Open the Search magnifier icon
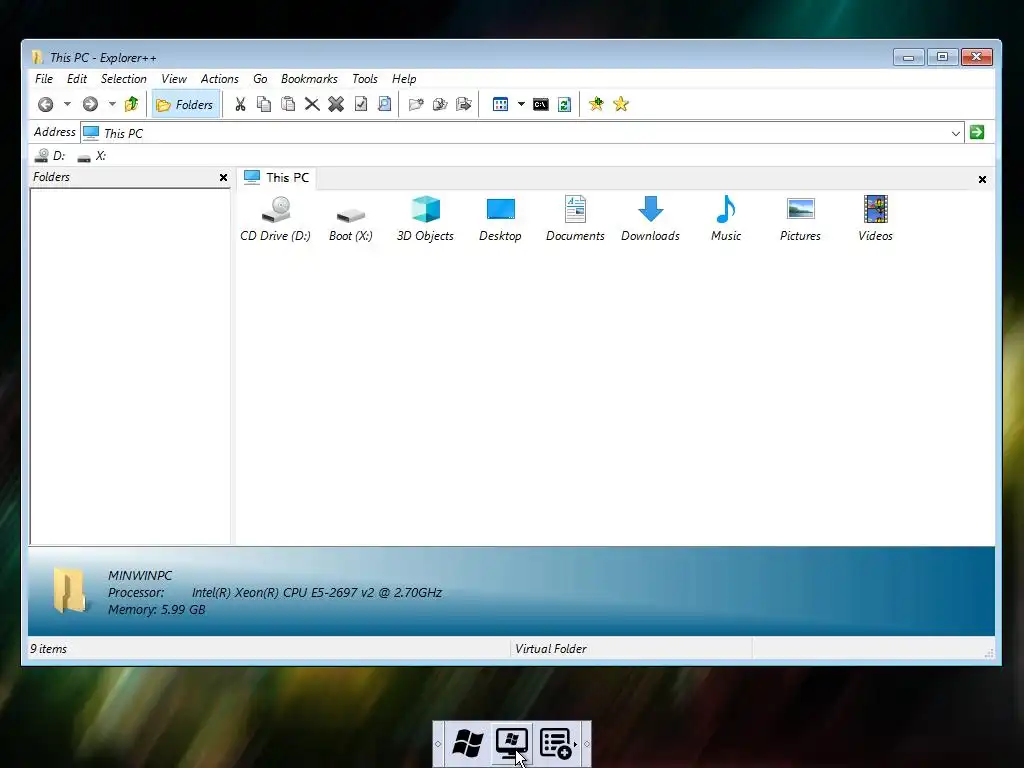The width and height of the screenshot is (1024, 768). 385,104
